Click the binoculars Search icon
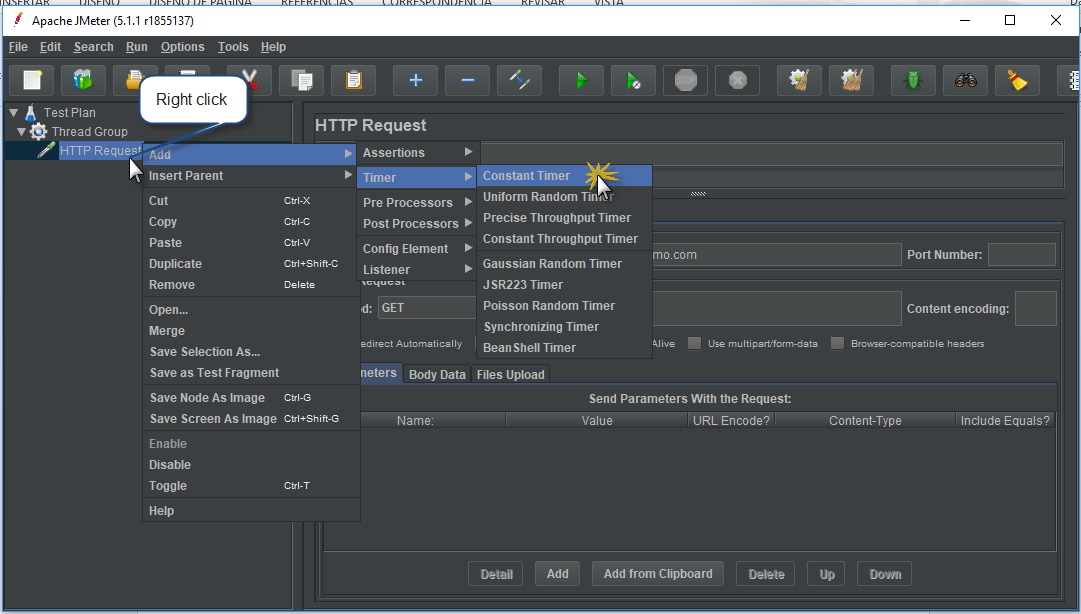1081x614 pixels. coord(965,81)
